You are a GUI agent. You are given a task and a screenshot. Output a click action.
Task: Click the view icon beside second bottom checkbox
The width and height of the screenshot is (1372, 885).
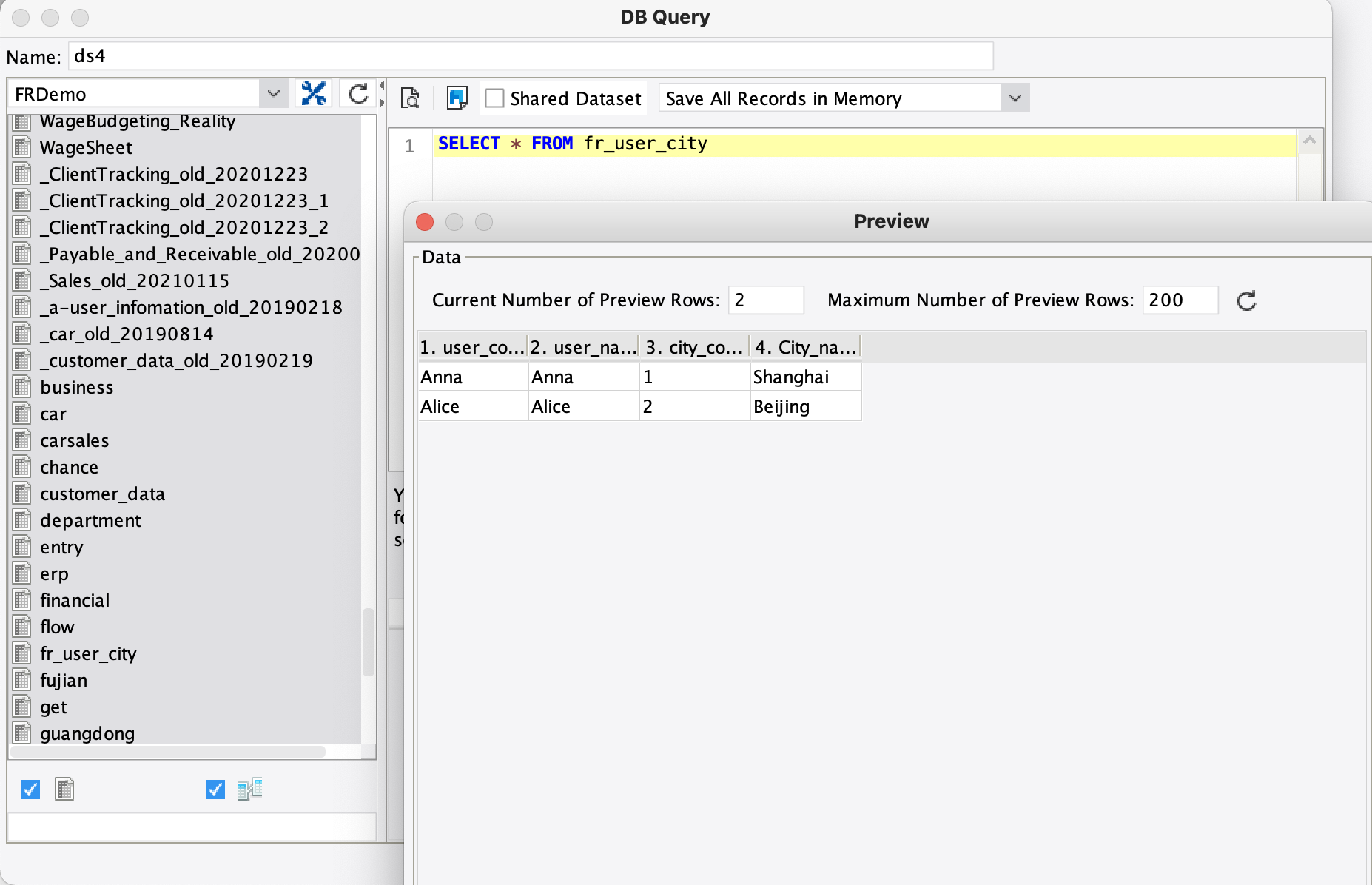[x=250, y=790]
